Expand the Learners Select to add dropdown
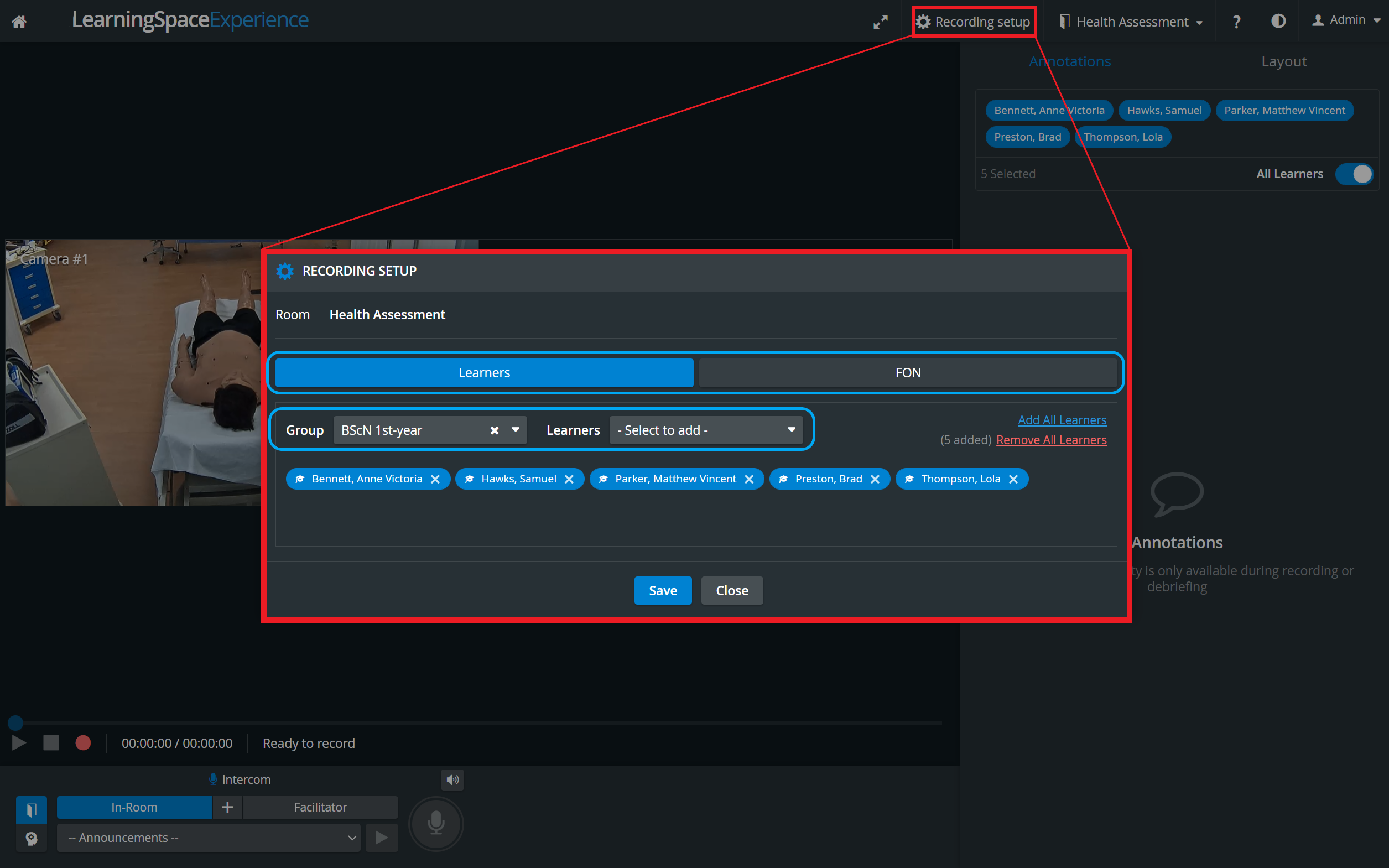The image size is (1389, 868). click(706, 430)
